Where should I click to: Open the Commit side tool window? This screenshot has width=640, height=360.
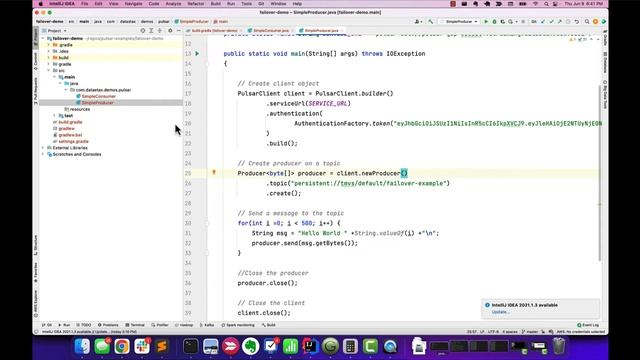tap(36, 61)
